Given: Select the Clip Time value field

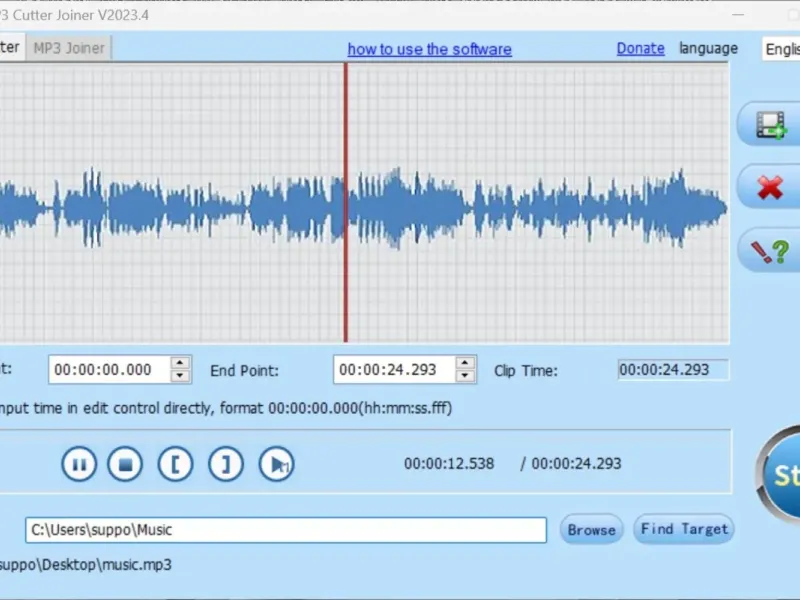Looking at the screenshot, I should (x=673, y=370).
